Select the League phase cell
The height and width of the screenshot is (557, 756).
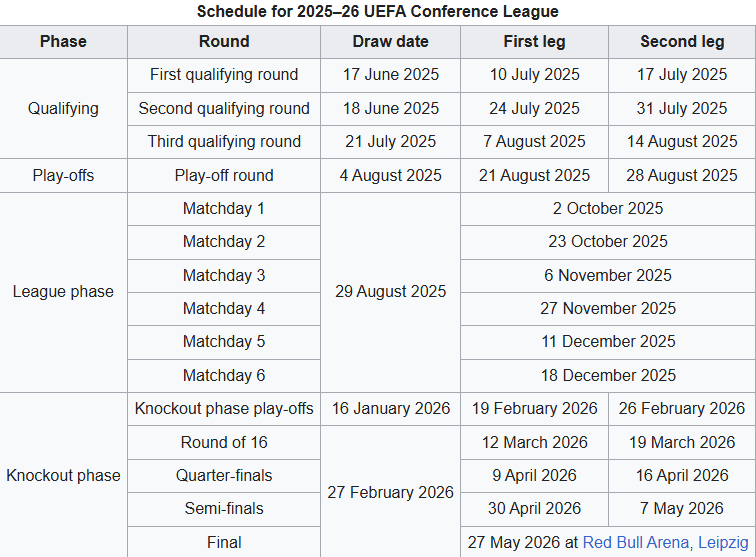(x=63, y=292)
